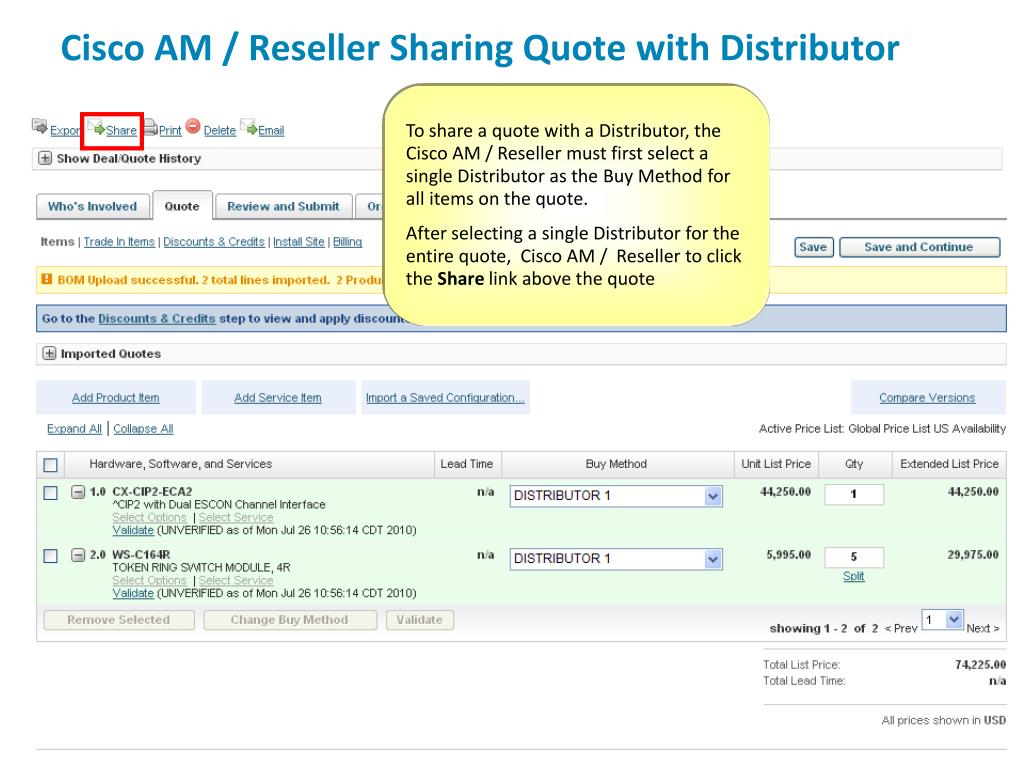Viewport: 1024px width, 768px height.
Task: Expand the Imported Quotes section
Action: click(x=49, y=353)
